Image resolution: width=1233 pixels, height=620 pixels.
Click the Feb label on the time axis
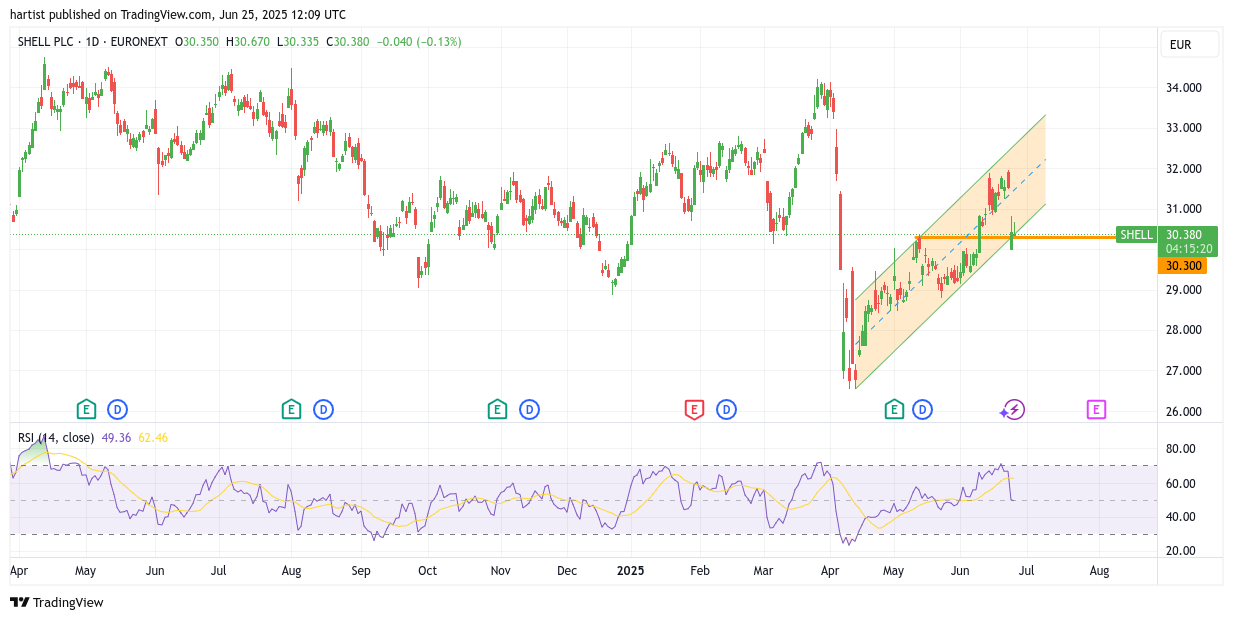[700, 571]
